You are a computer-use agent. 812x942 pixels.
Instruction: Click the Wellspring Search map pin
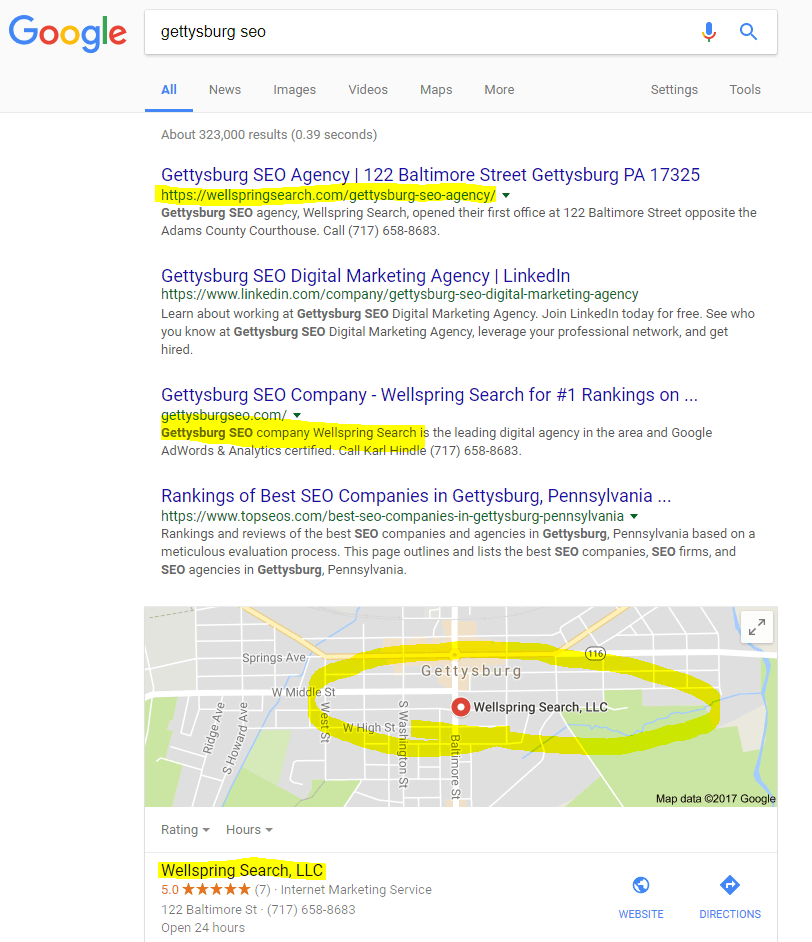click(x=461, y=707)
